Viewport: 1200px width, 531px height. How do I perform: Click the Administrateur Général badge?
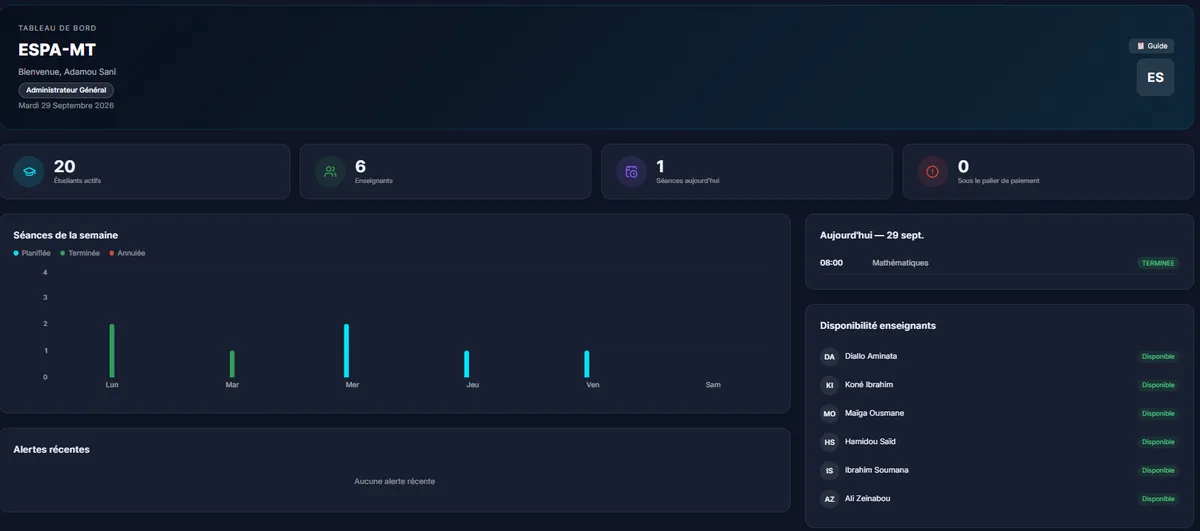[66, 90]
